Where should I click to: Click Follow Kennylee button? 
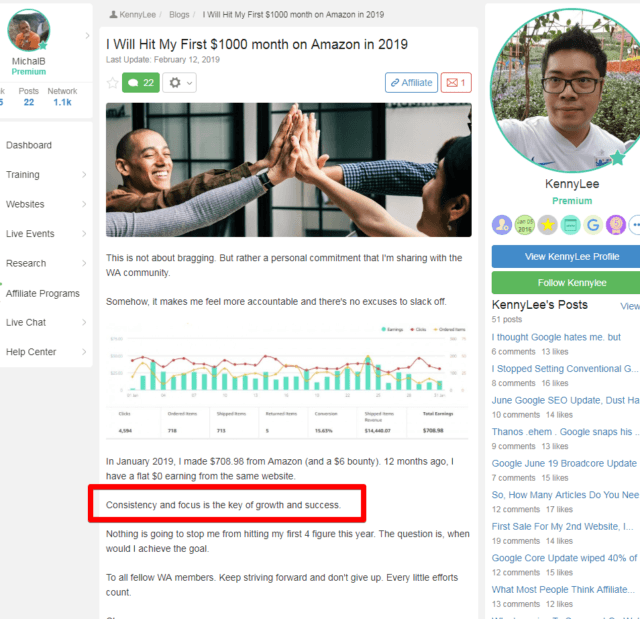(x=566, y=283)
